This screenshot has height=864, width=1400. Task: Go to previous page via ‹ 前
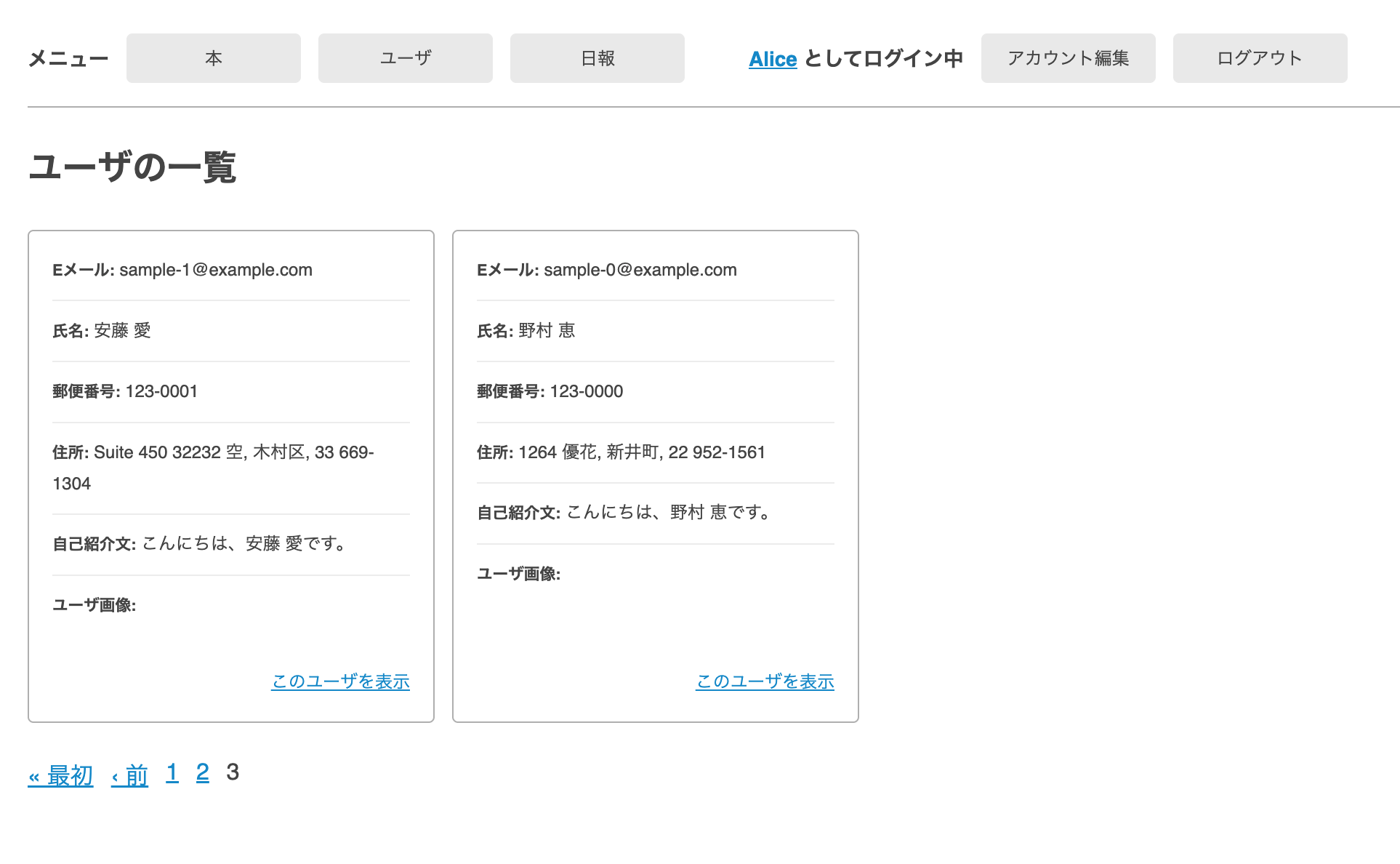[x=129, y=776]
